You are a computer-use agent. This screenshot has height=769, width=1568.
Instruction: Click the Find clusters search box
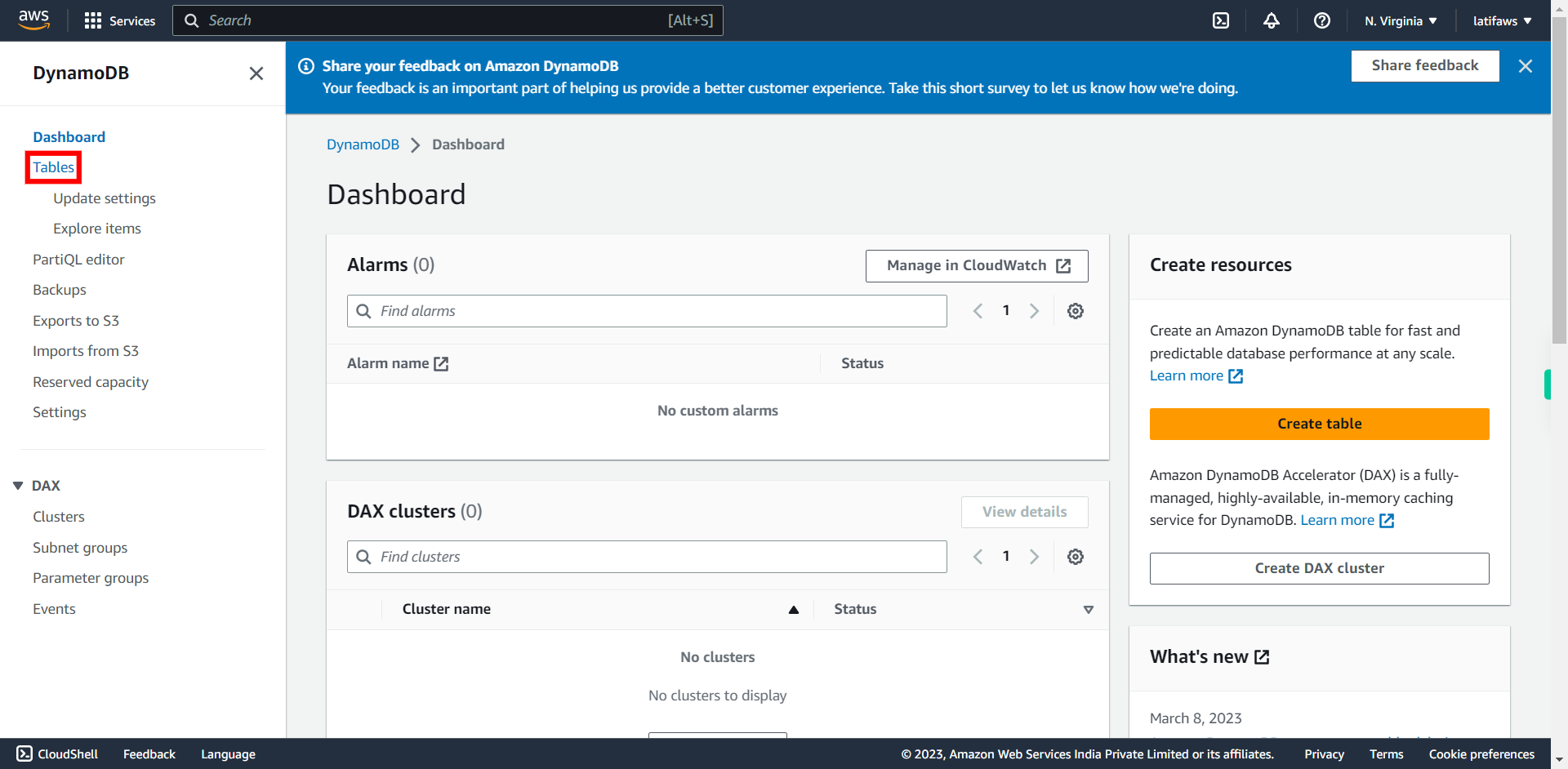coord(647,557)
